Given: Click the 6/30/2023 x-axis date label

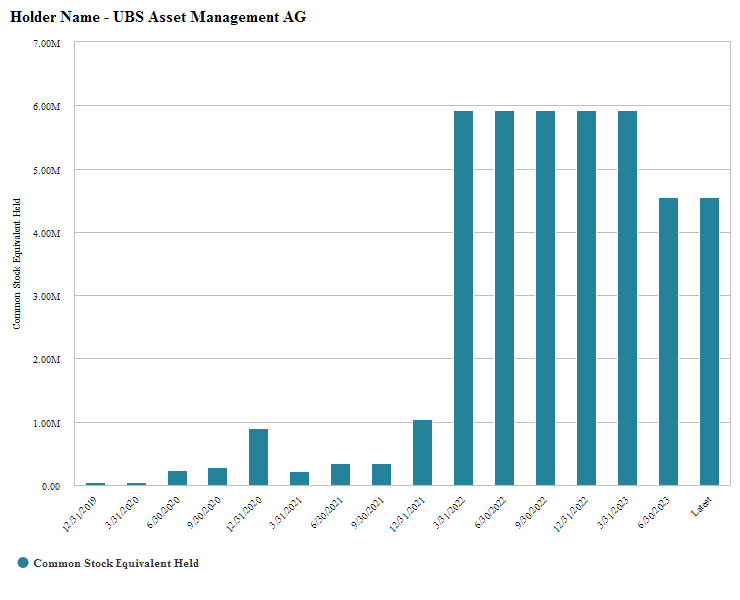Looking at the screenshot, I should (x=654, y=513).
